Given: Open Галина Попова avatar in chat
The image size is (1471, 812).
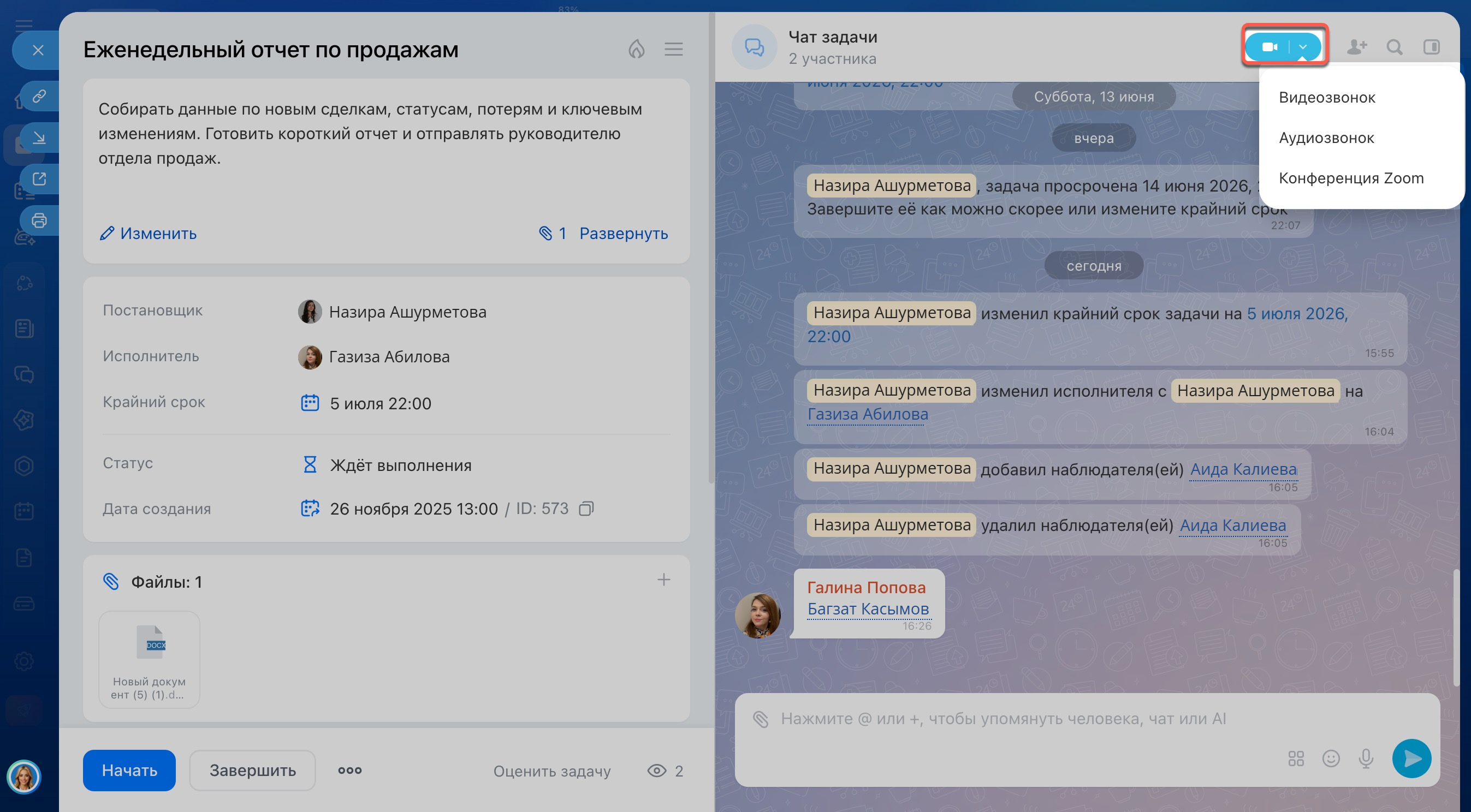Looking at the screenshot, I should tap(757, 615).
